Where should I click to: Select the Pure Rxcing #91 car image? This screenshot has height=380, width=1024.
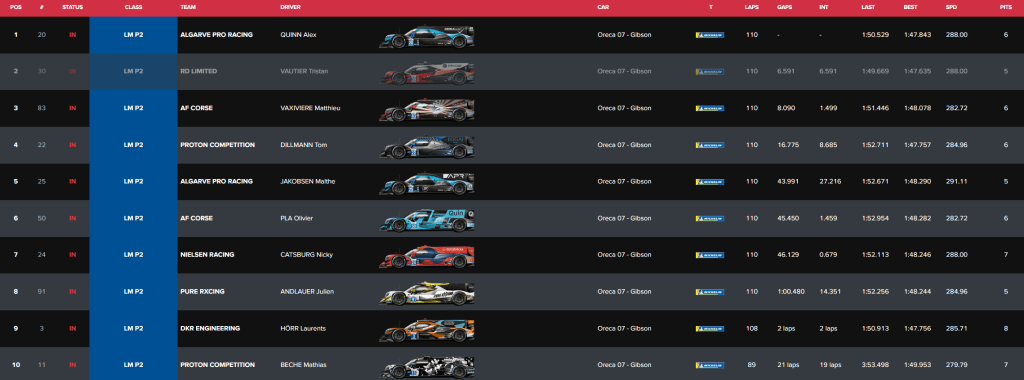pos(426,294)
